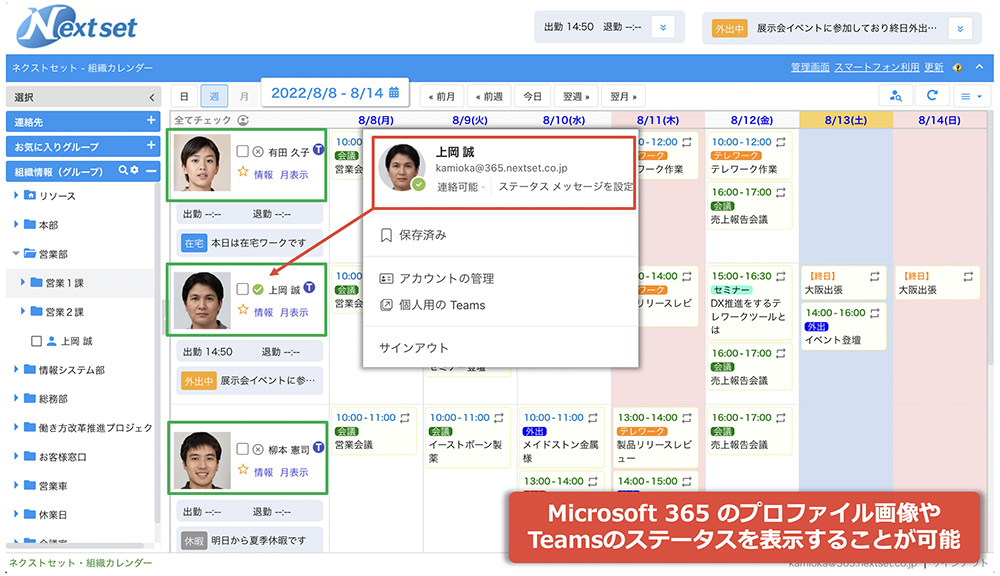
Task: Open 月表示 link for 上岡 誠
Action: [294, 312]
